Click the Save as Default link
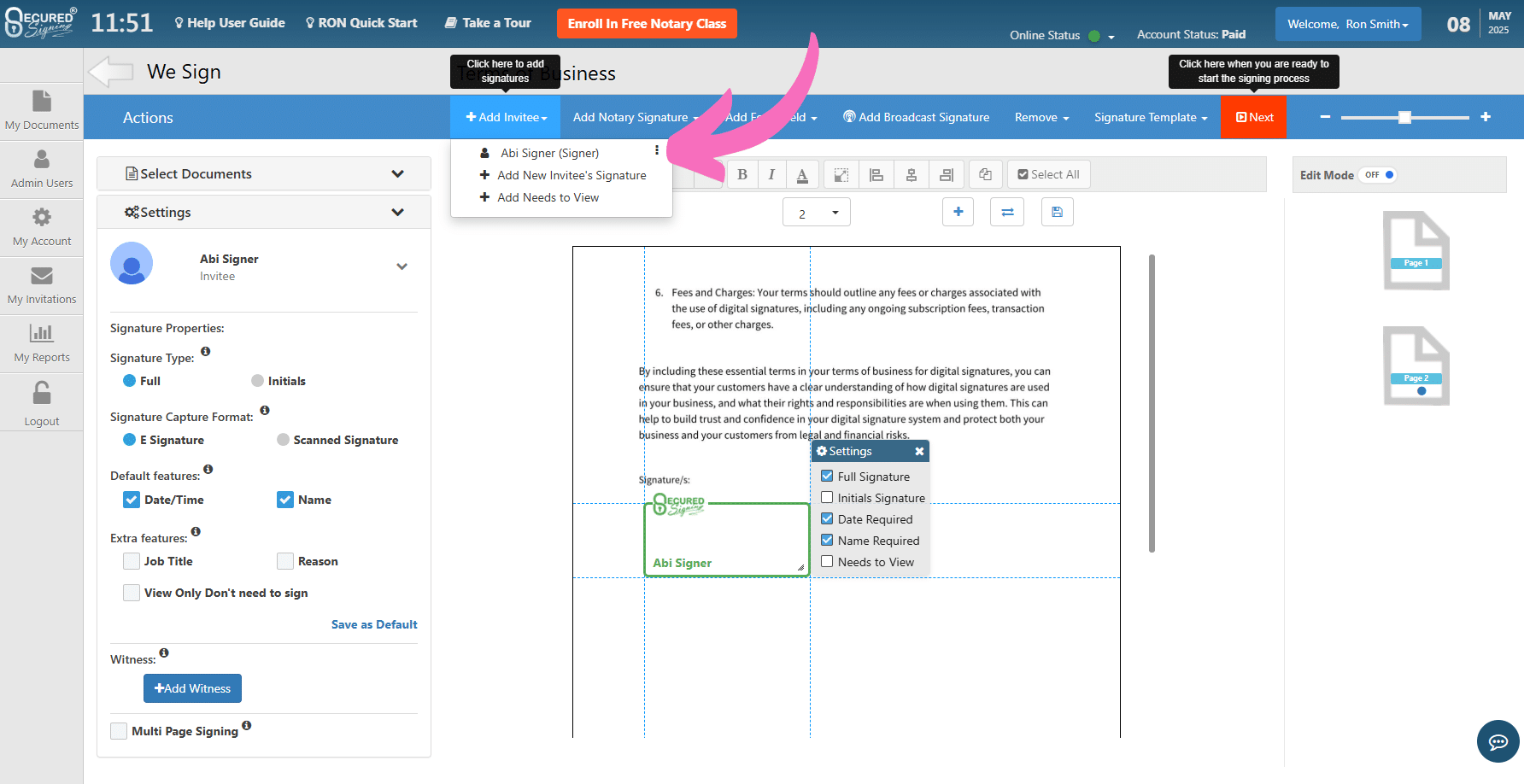1530x784 pixels. [374, 624]
